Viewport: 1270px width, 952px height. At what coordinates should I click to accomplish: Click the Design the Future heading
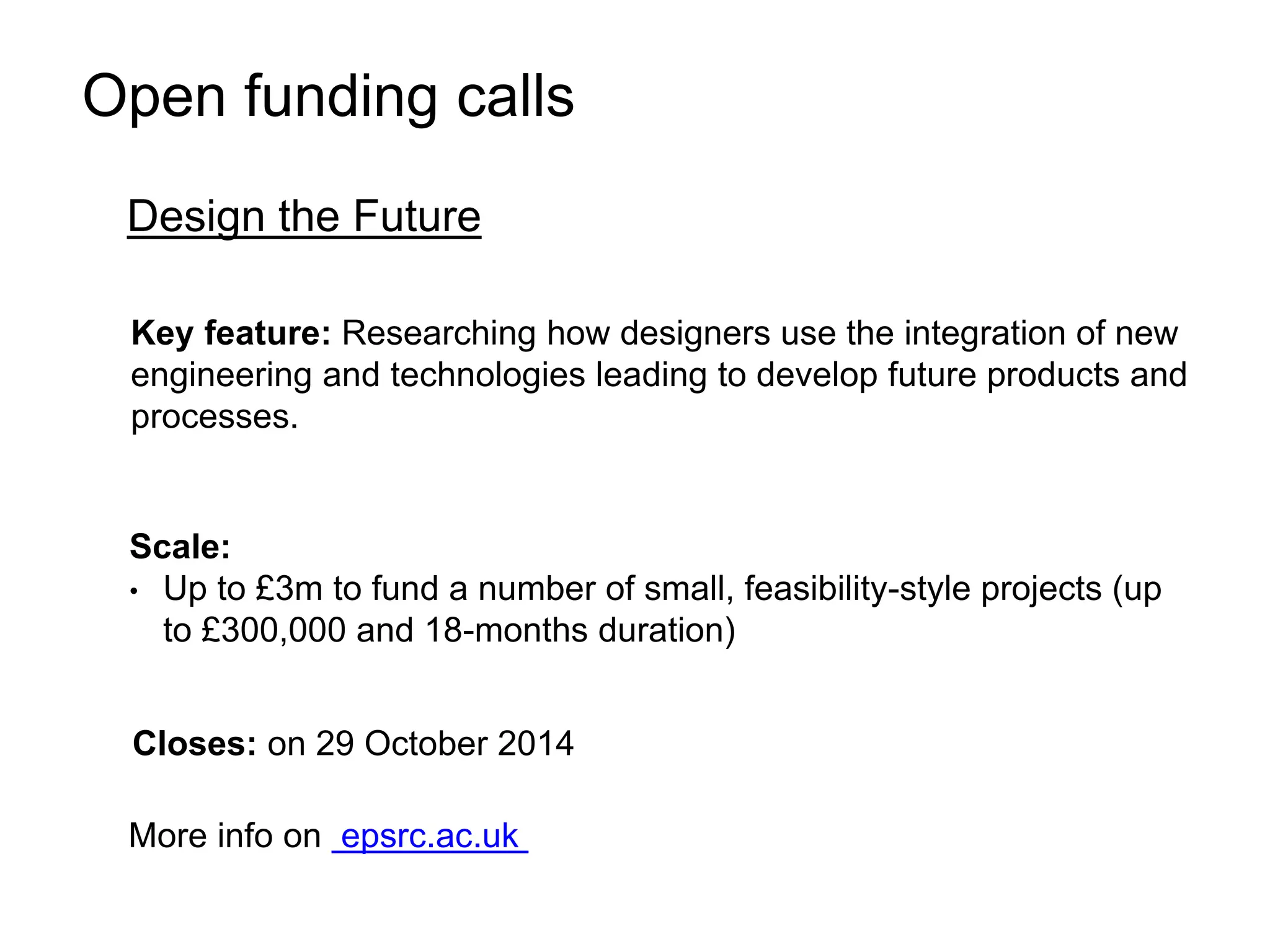point(304,217)
